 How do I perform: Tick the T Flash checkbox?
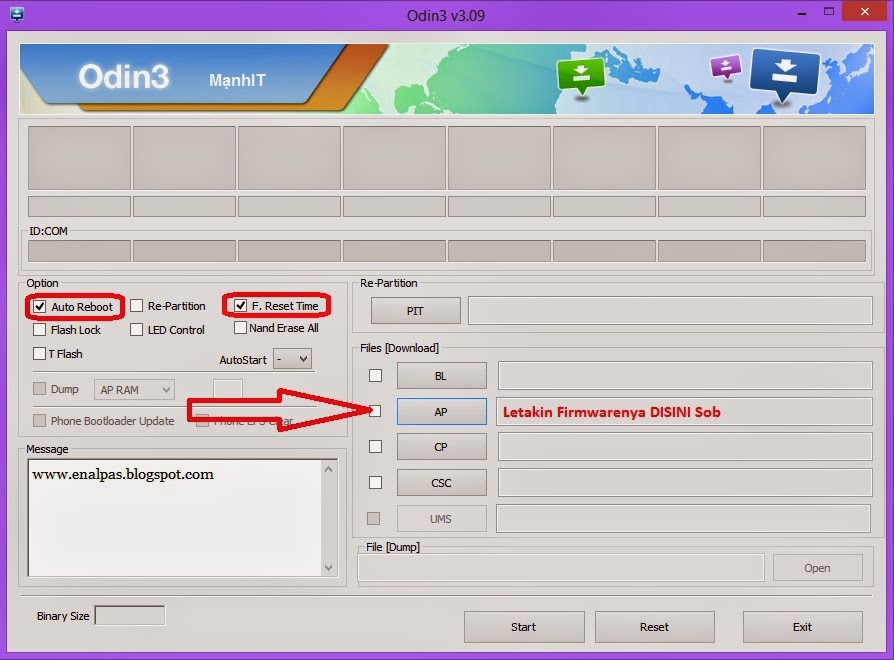coord(39,354)
